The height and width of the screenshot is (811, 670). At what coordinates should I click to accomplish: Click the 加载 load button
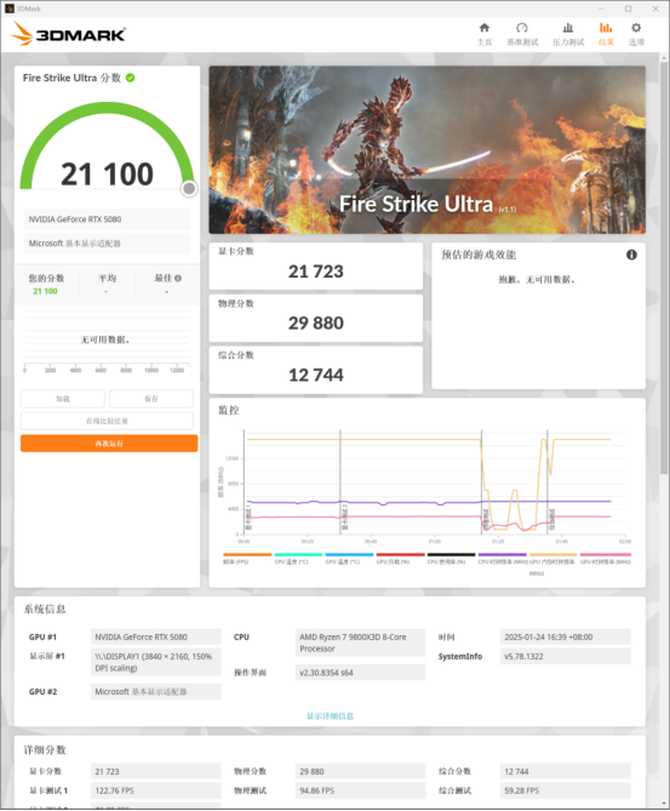tap(63, 399)
